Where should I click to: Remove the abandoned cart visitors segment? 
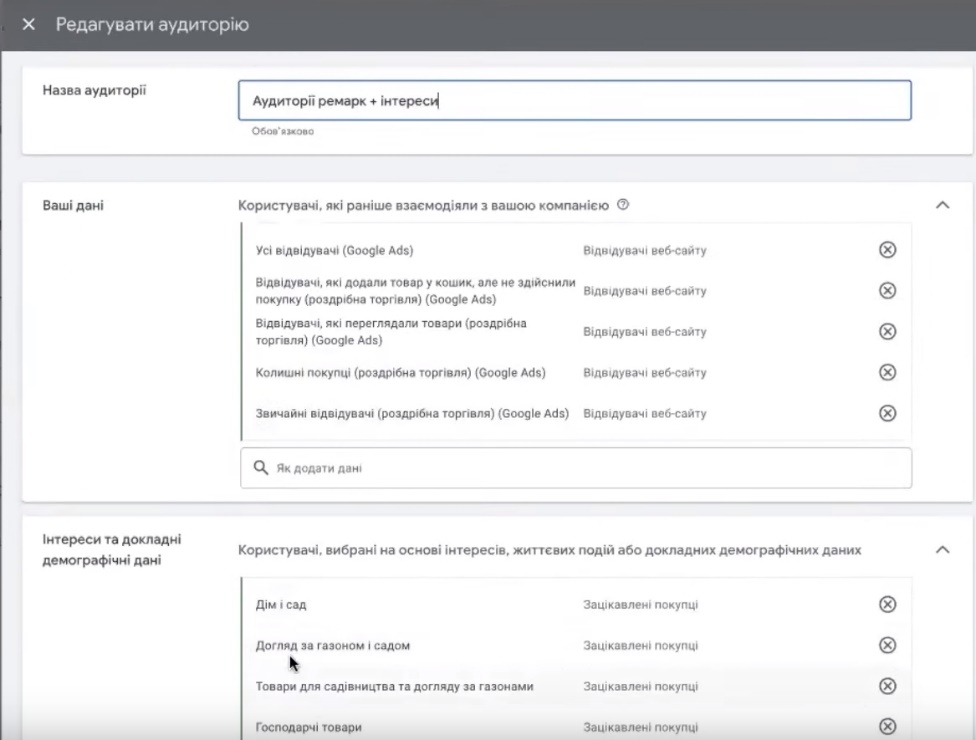(x=886, y=291)
